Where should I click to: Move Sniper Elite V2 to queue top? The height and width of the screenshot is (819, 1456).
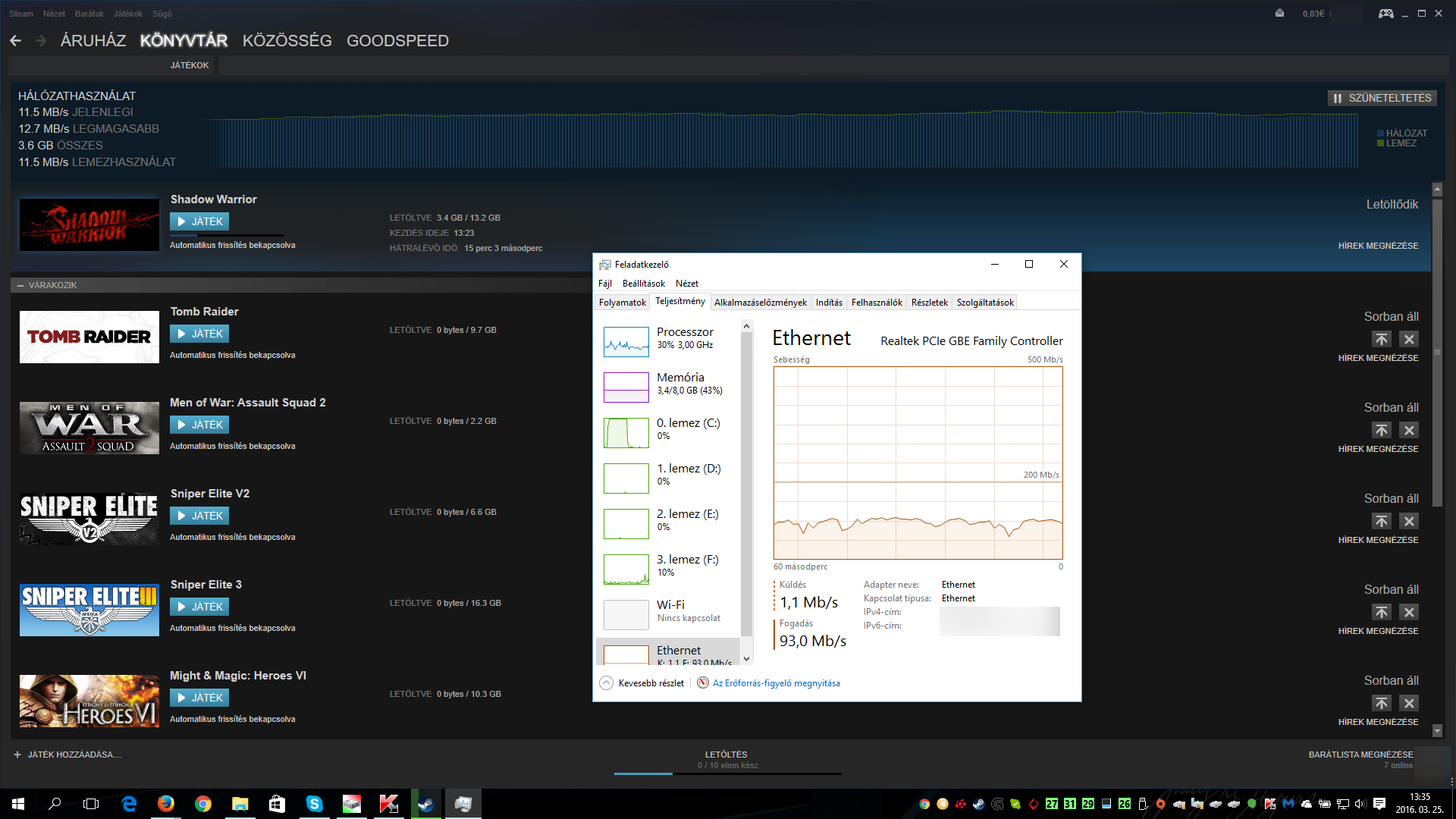[x=1382, y=521]
